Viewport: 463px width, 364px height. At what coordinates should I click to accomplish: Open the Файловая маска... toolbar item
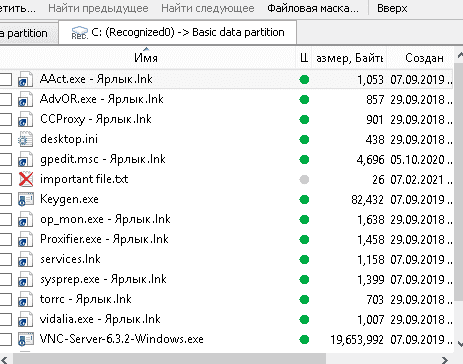click(x=313, y=8)
